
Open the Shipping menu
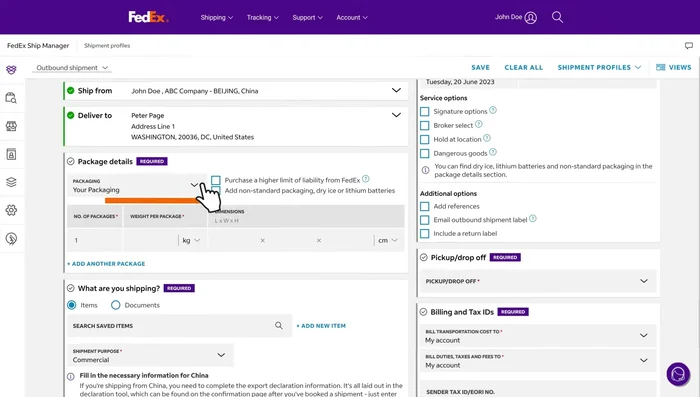pos(217,17)
